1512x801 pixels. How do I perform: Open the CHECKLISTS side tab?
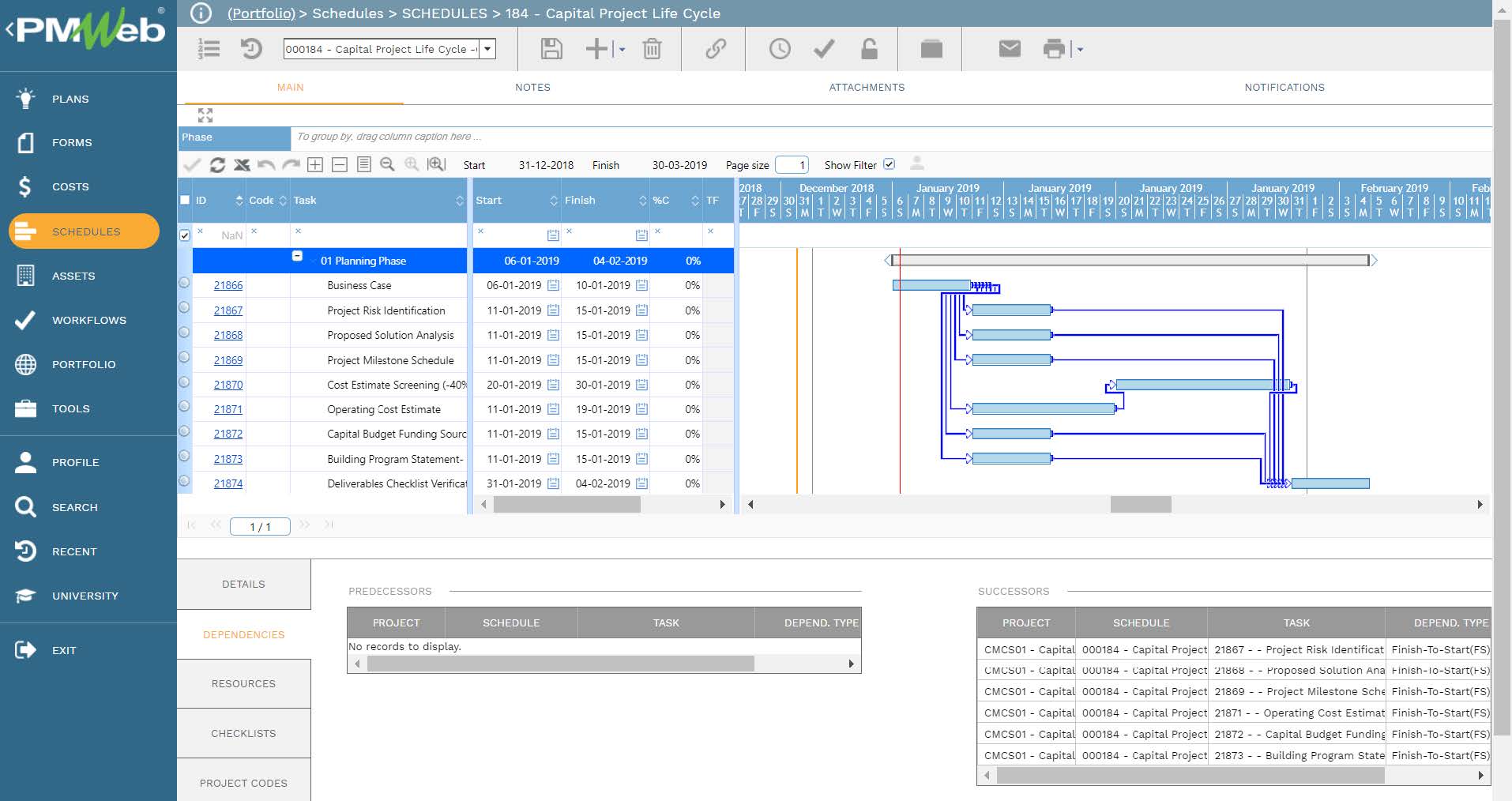pos(243,734)
